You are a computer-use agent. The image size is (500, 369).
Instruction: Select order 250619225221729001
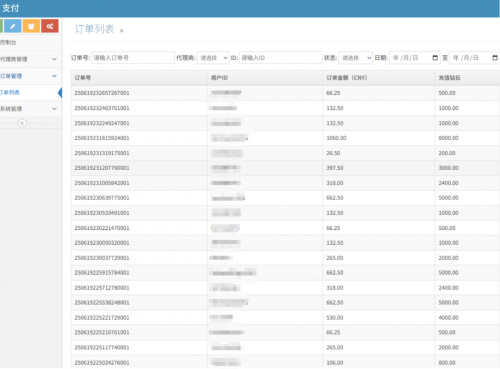[x=102, y=318]
